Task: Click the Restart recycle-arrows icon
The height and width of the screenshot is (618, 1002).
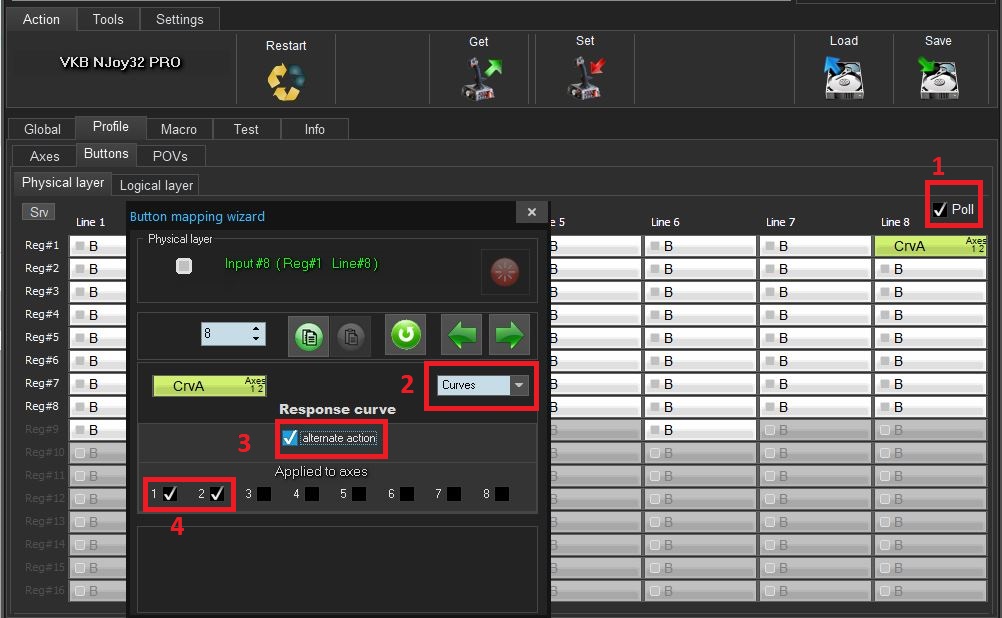Action: click(286, 81)
